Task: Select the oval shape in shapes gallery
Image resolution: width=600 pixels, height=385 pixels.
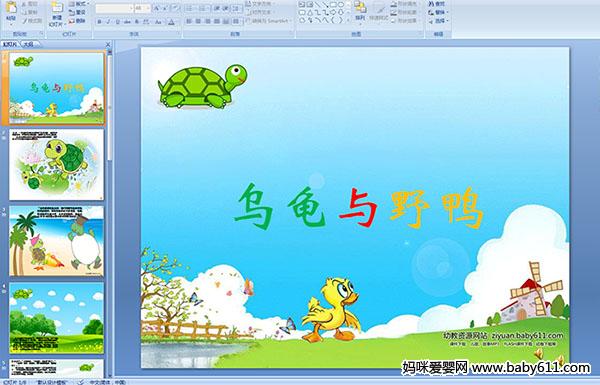Action: point(341,5)
